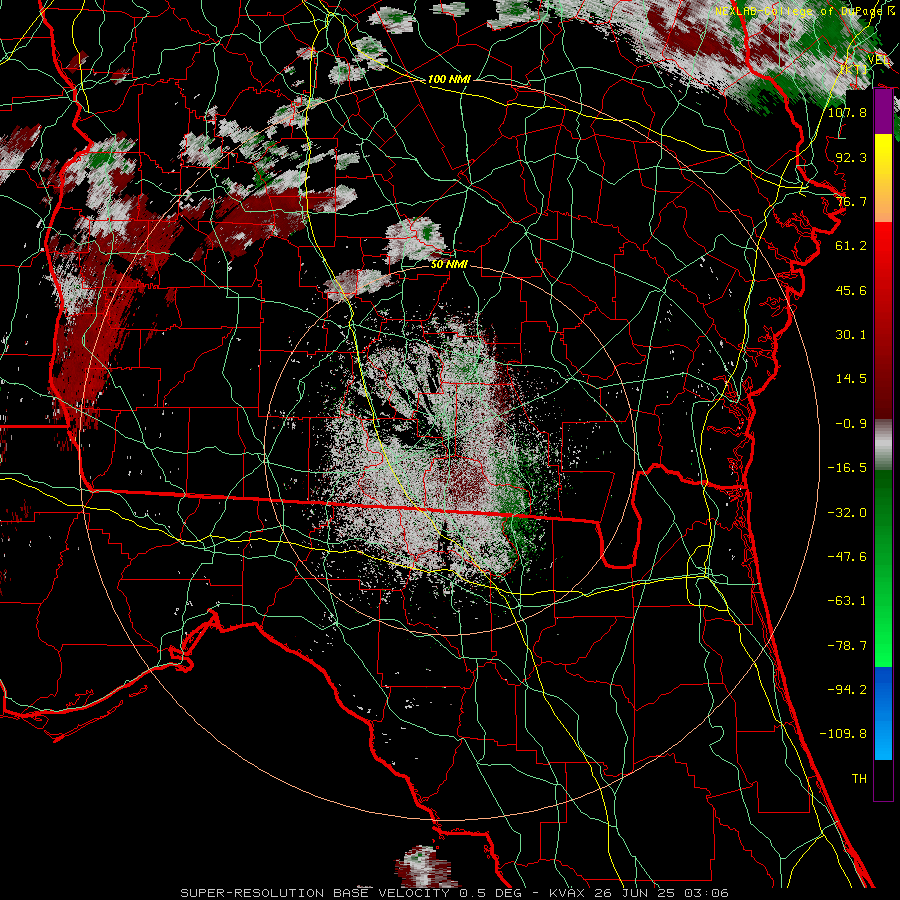Screen dimensions: 900x900
Task: Click the "KVAX" station identifier in caption
Action: (x=568, y=893)
